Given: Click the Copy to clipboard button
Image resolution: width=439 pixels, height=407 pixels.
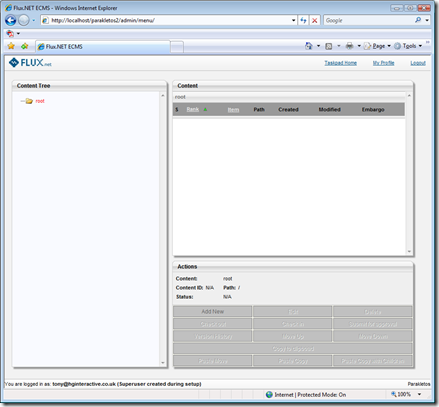Looking at the screenshot, I should pos(293,349).
